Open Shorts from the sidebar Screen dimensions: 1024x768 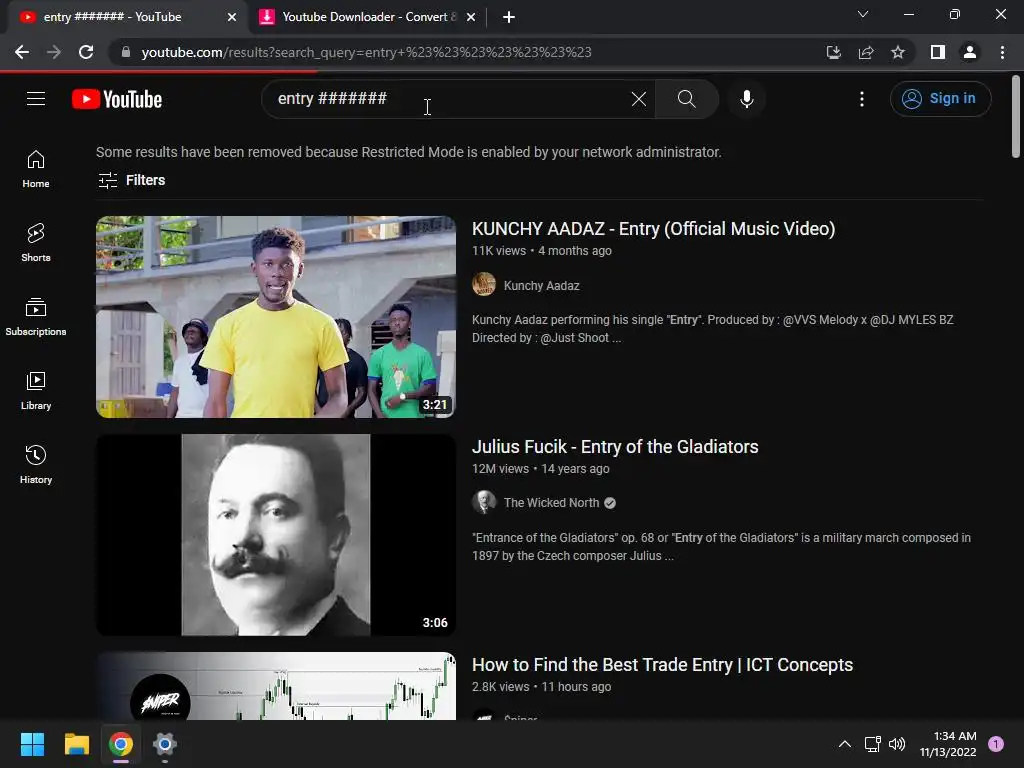(x=36, y=243)
